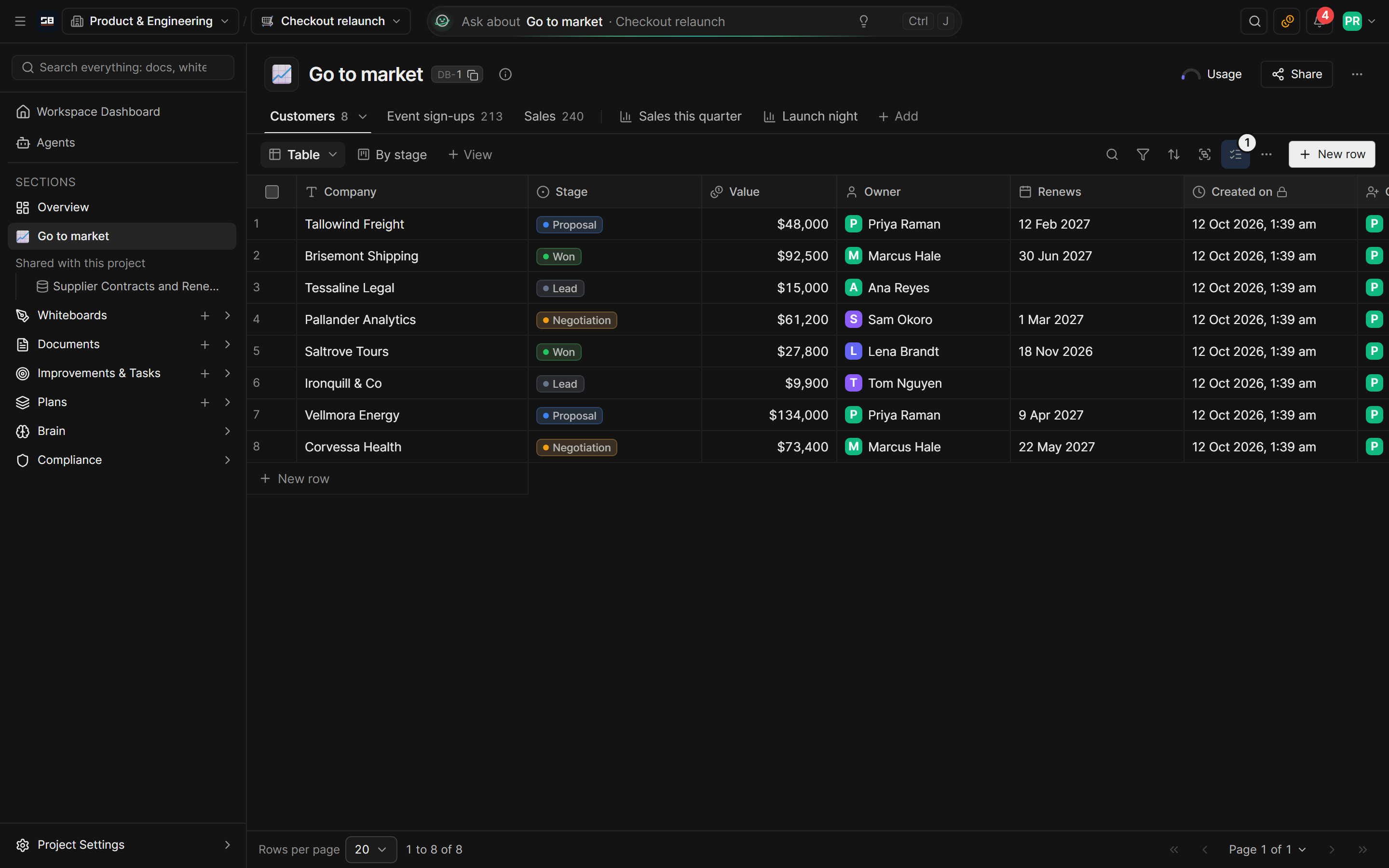Tick the select-all rows checkbox
The height and width of the screenshot is (868, 1389).
pos(272,192)
